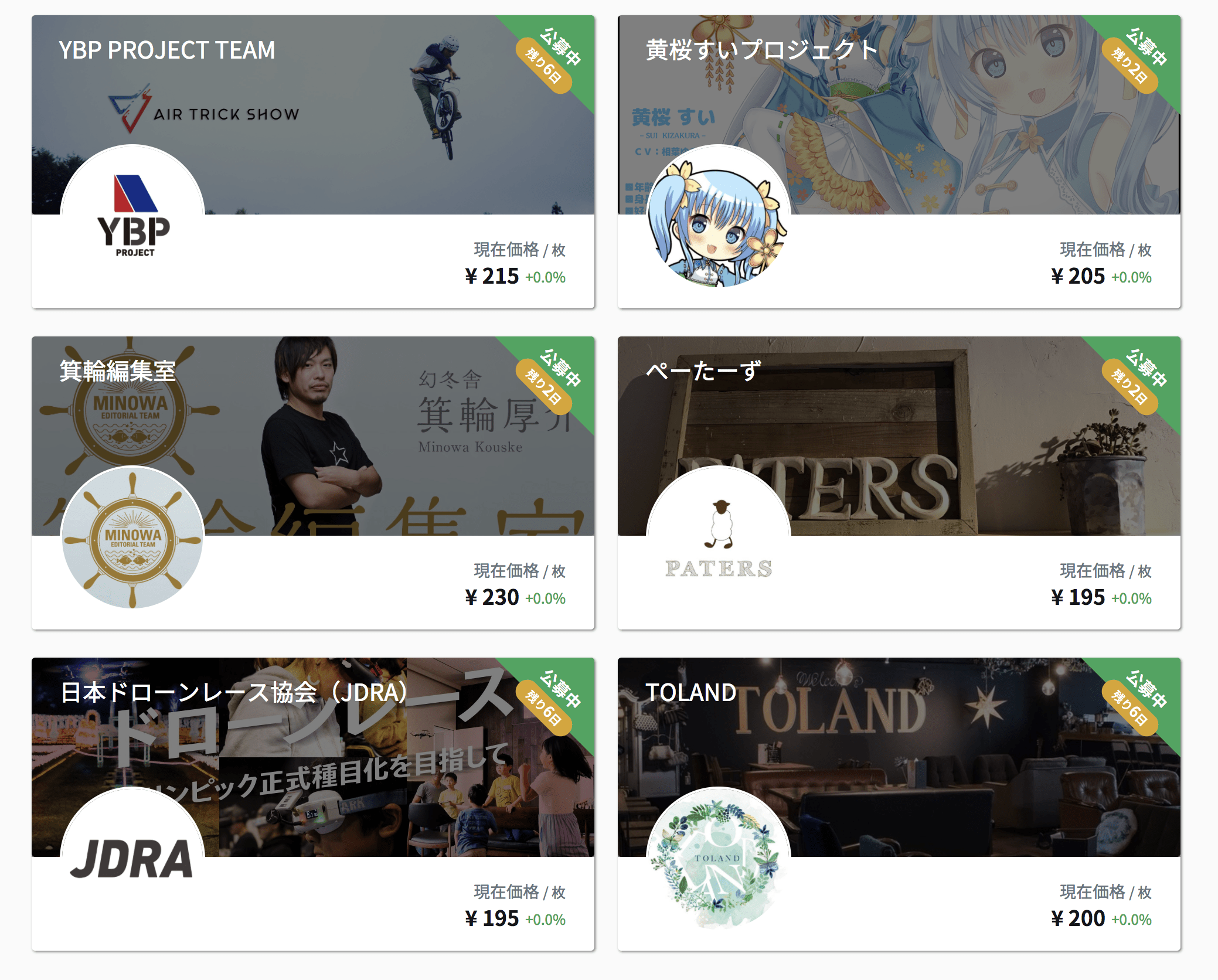Screen dimensions: 1218x980
Task: Click the 残り6日 badge on the YBP card
Action: [x=543, y=66]
